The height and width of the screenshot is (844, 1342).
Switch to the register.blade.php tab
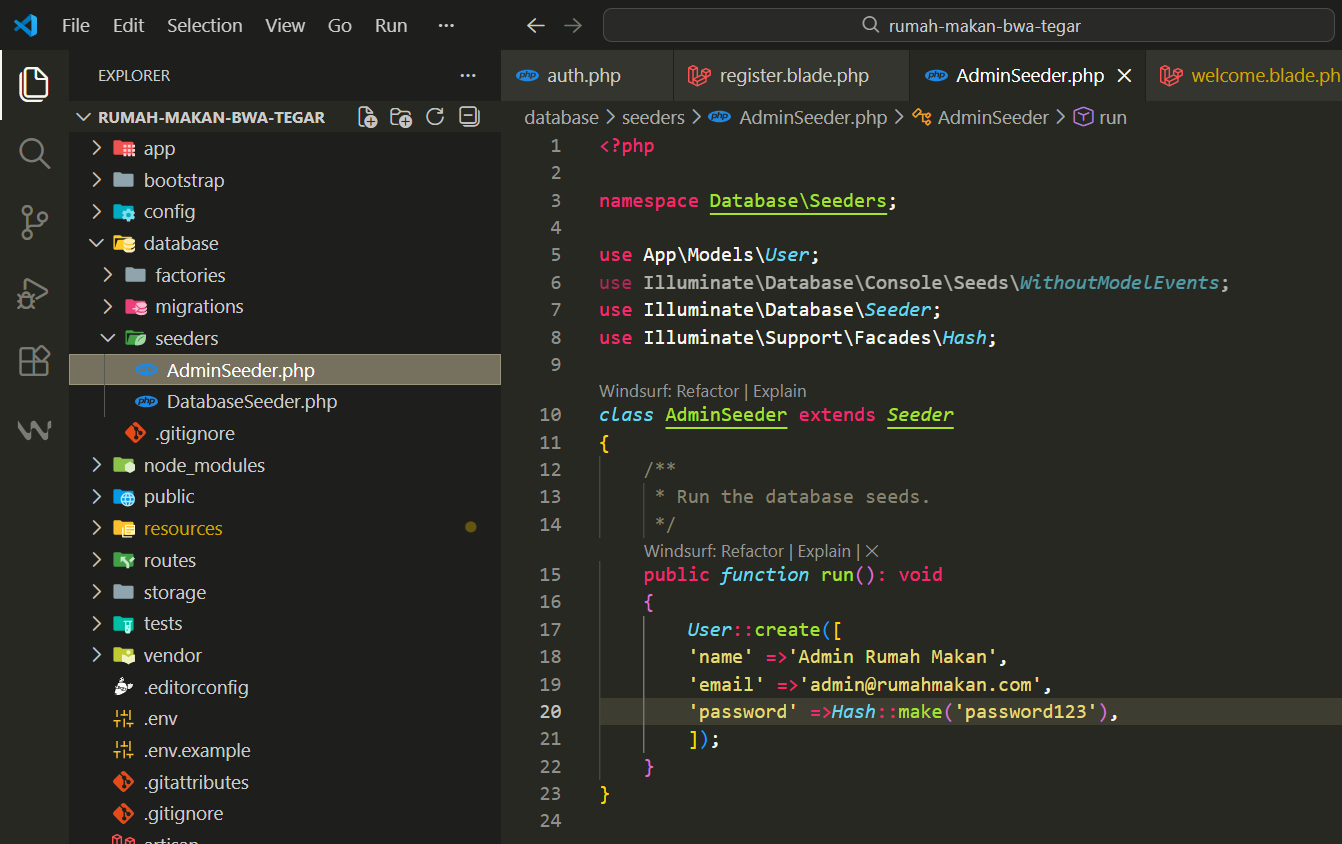pyautogui.click(x=794, y=76)
